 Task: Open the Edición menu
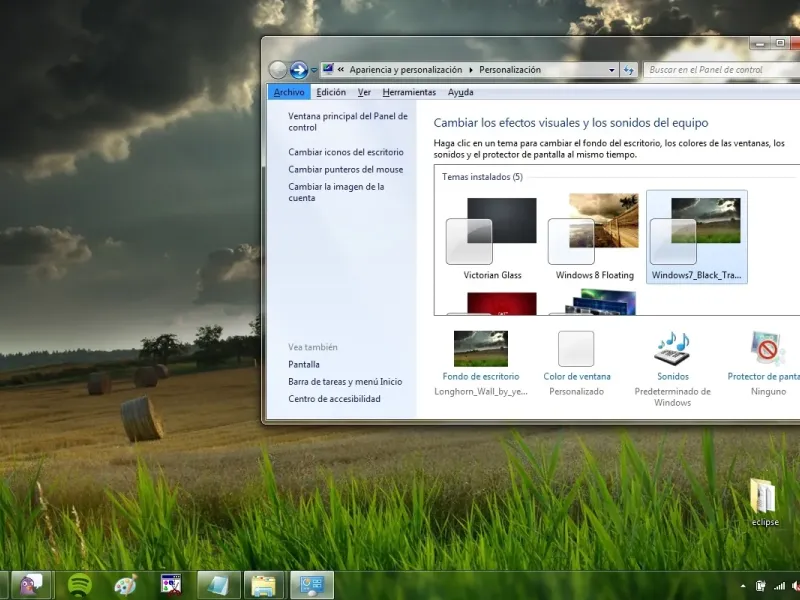(x=331, y=92)
